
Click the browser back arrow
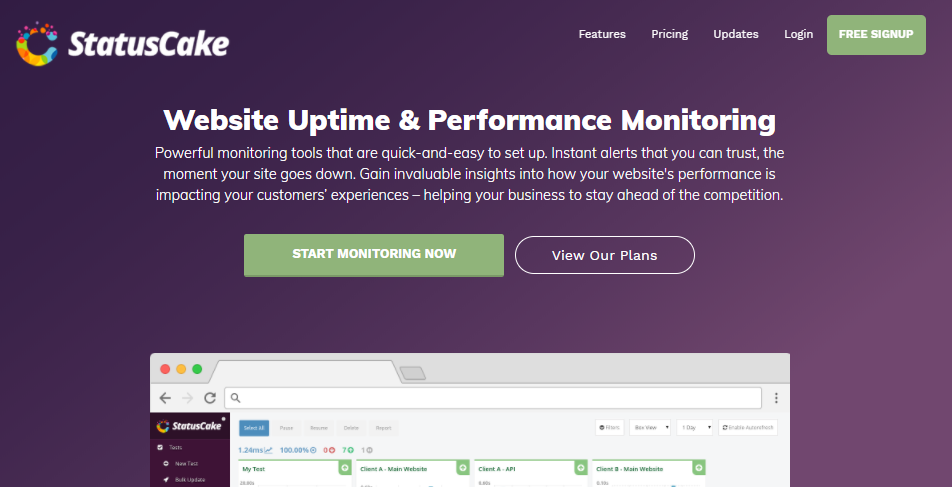[165, 398]
